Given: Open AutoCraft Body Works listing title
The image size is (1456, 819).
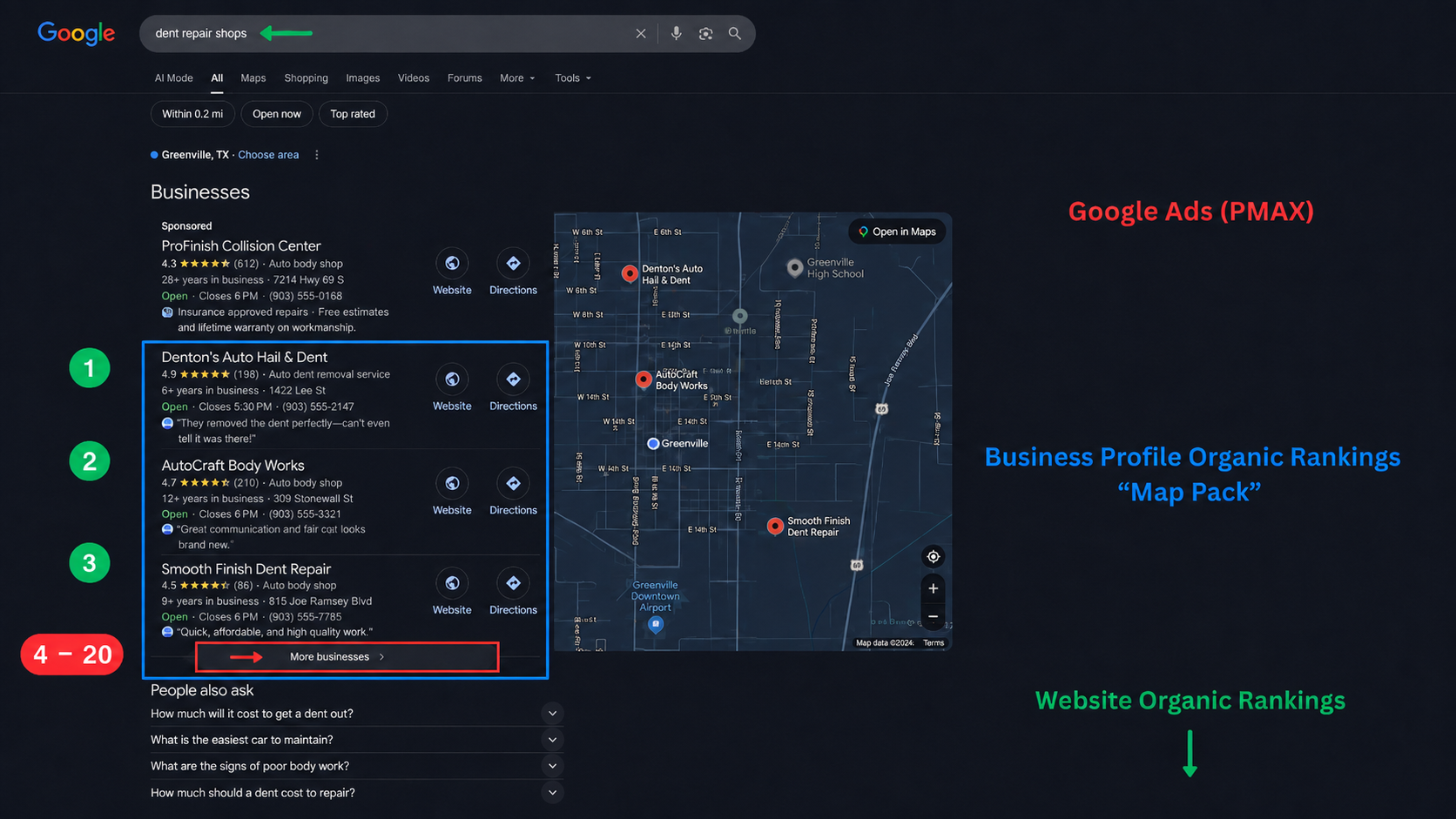Looking at the screenshot, I should (233, 466).
